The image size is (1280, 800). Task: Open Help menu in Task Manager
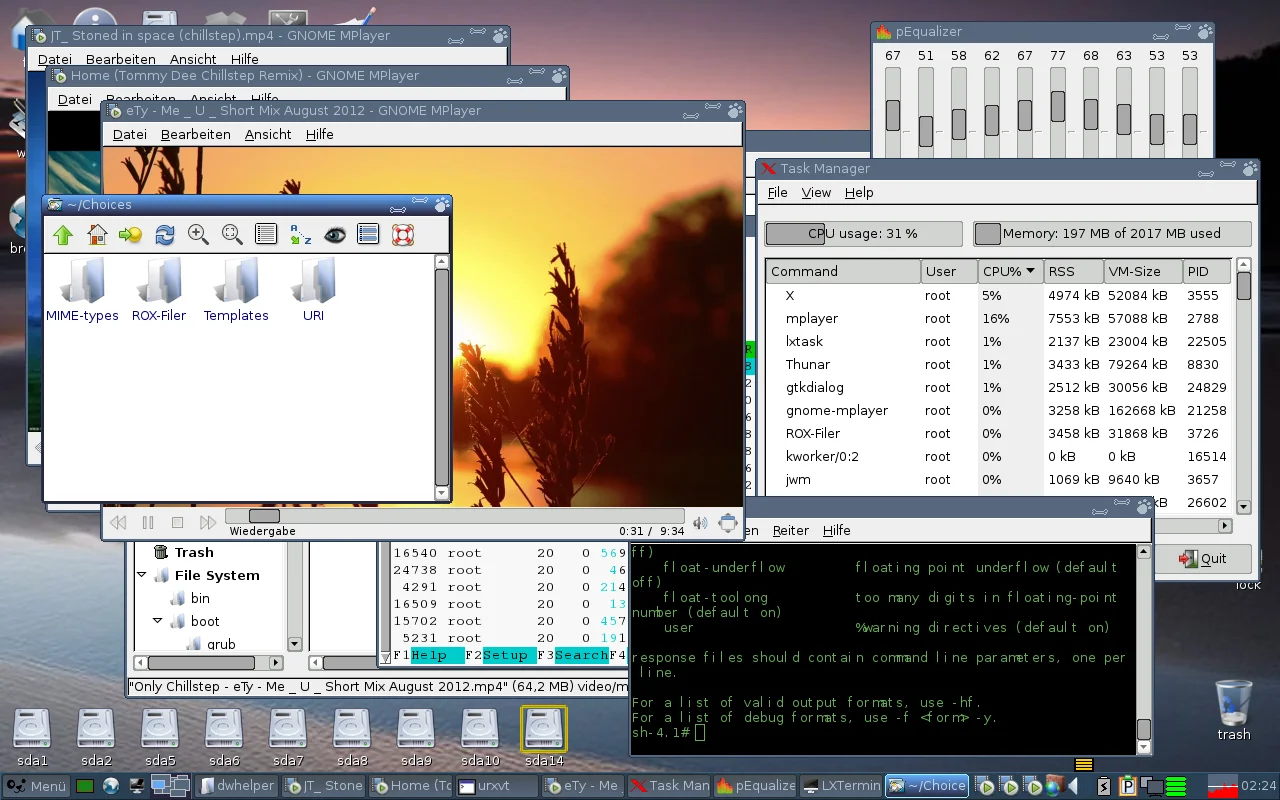859,192
